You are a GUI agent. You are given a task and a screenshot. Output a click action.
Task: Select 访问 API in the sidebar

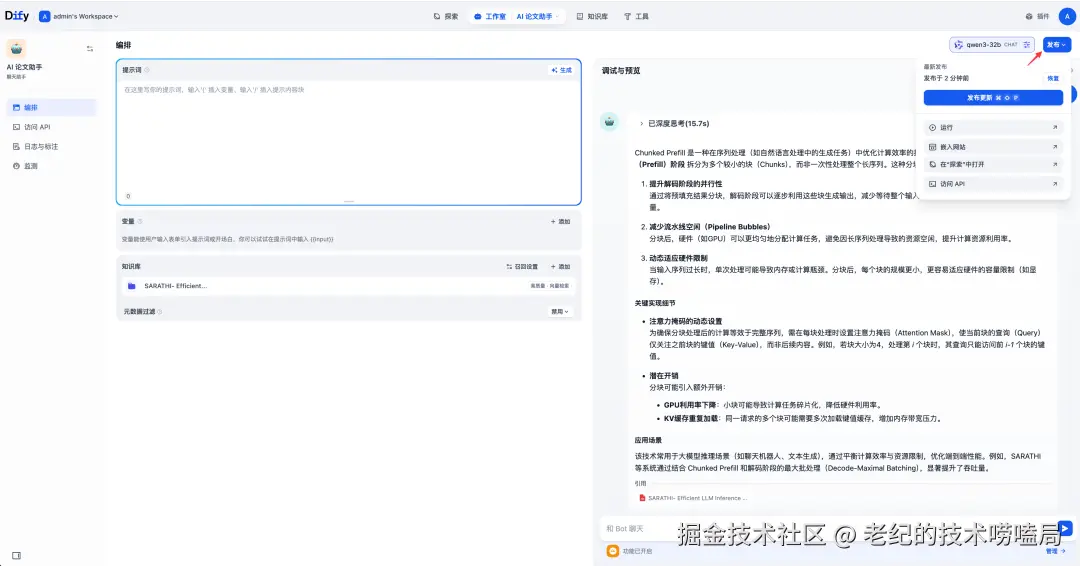[52, 127]
